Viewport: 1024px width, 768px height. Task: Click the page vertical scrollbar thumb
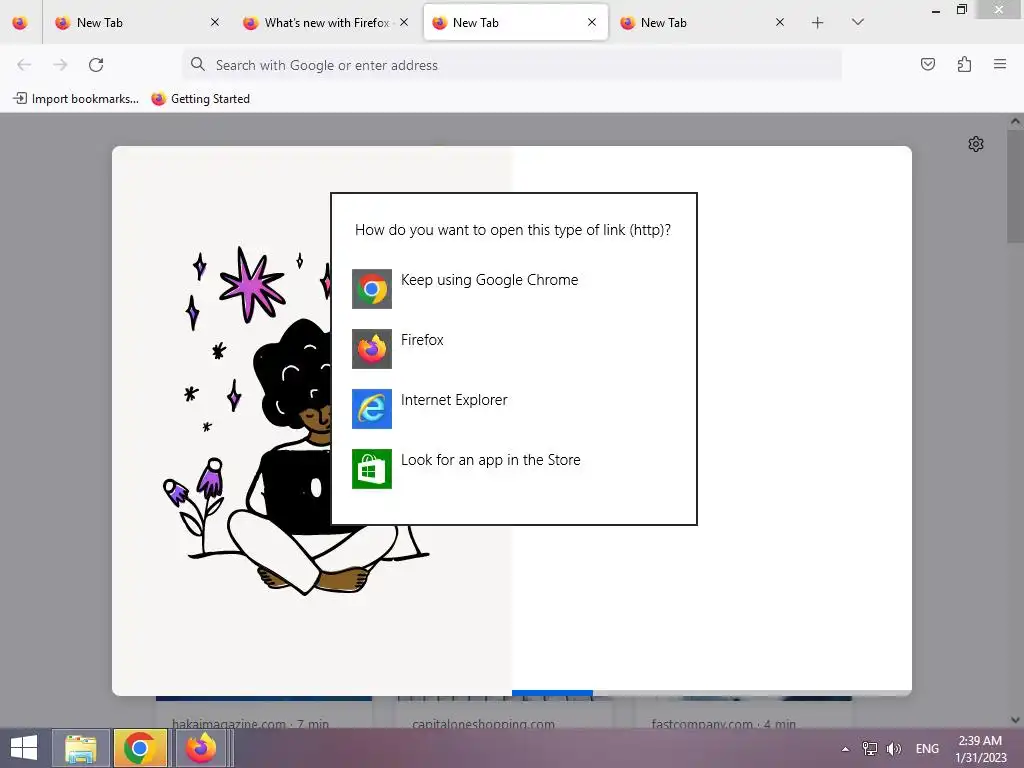1015,185
